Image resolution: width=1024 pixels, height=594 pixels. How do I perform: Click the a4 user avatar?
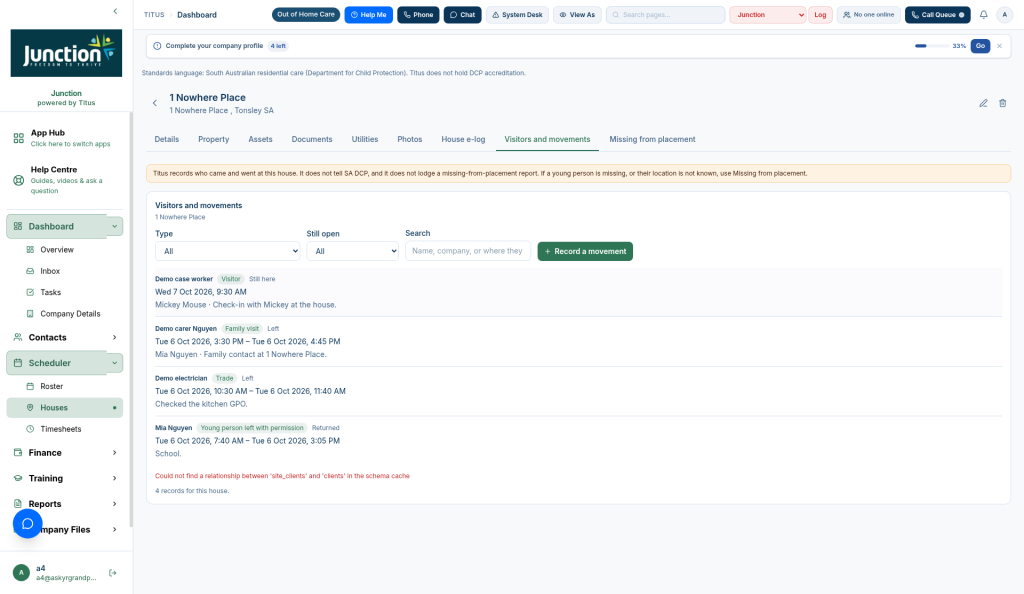(21, 573)
